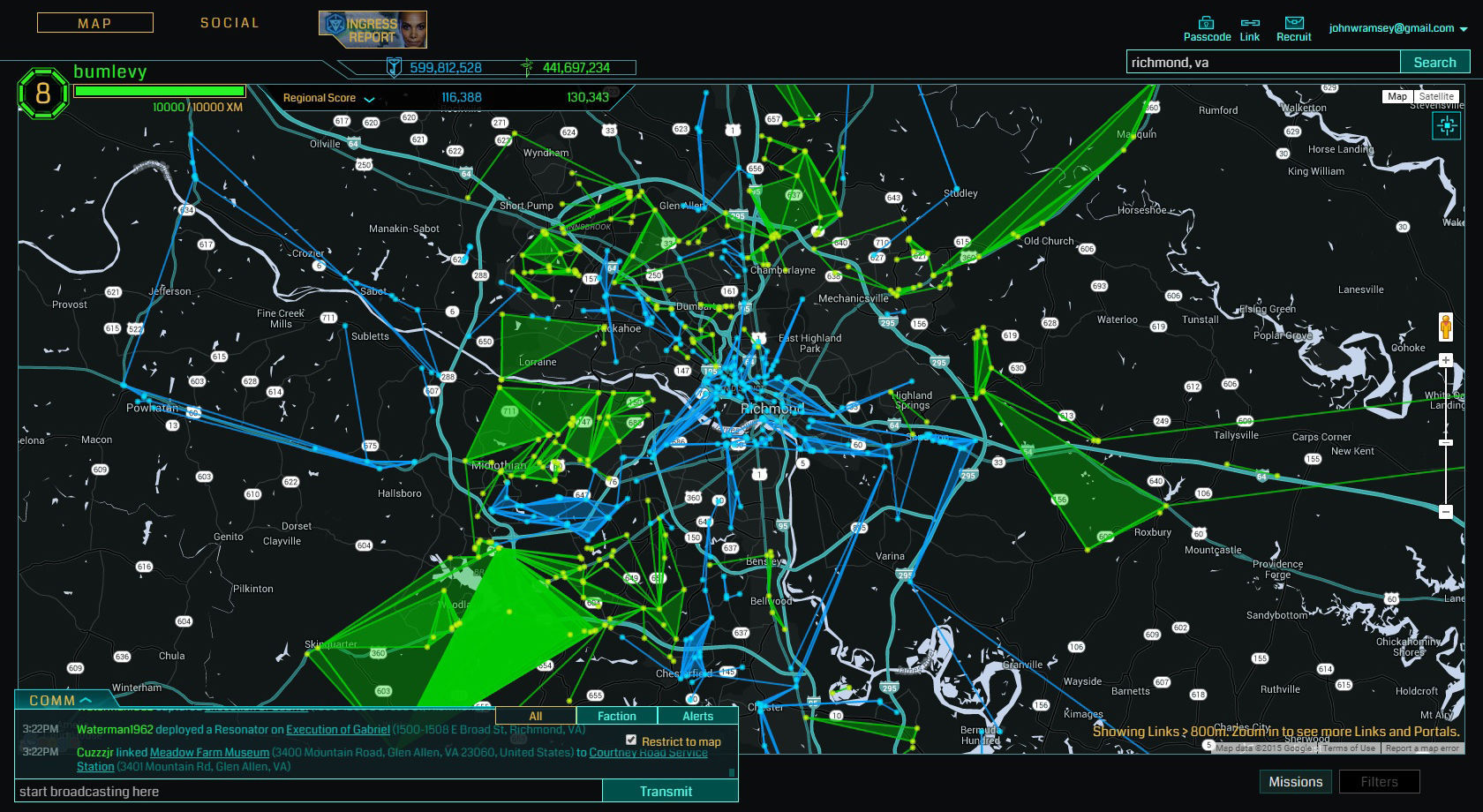This screenshot has width=1483, height=812.
Task: Open the Meadow Farm Museum portal link
Action: [209, 753]
